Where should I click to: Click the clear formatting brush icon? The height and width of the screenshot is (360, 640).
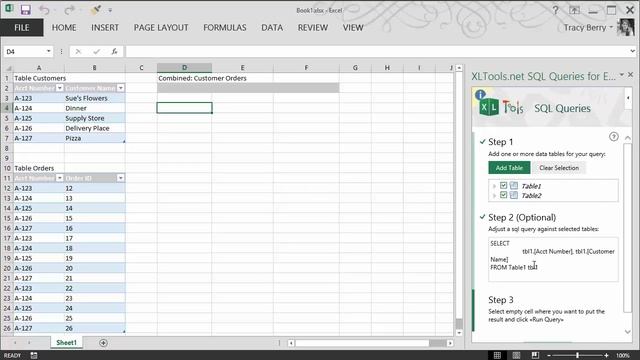(95, 9)
